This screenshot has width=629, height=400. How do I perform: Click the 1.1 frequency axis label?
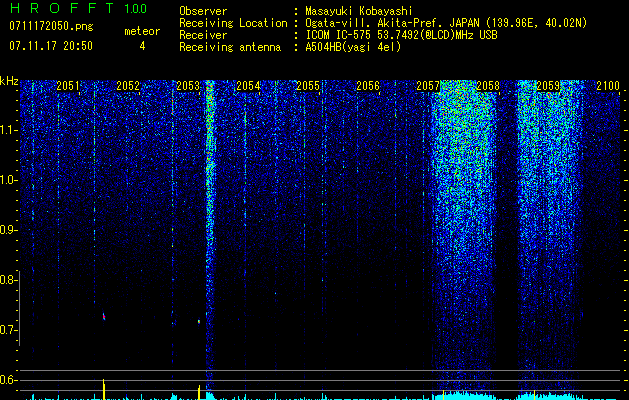(8, 130)
